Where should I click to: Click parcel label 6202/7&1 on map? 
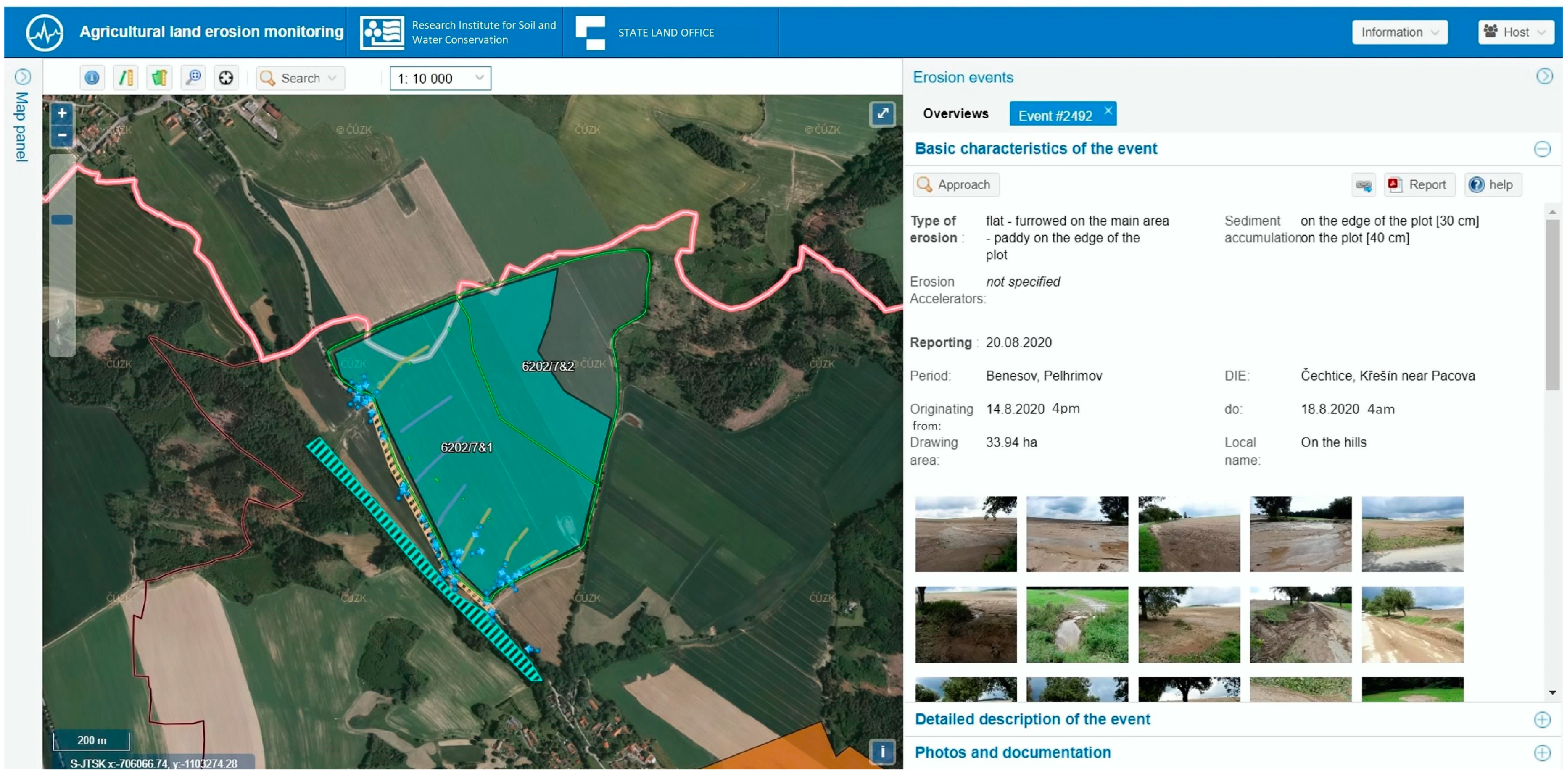point(467,447)
